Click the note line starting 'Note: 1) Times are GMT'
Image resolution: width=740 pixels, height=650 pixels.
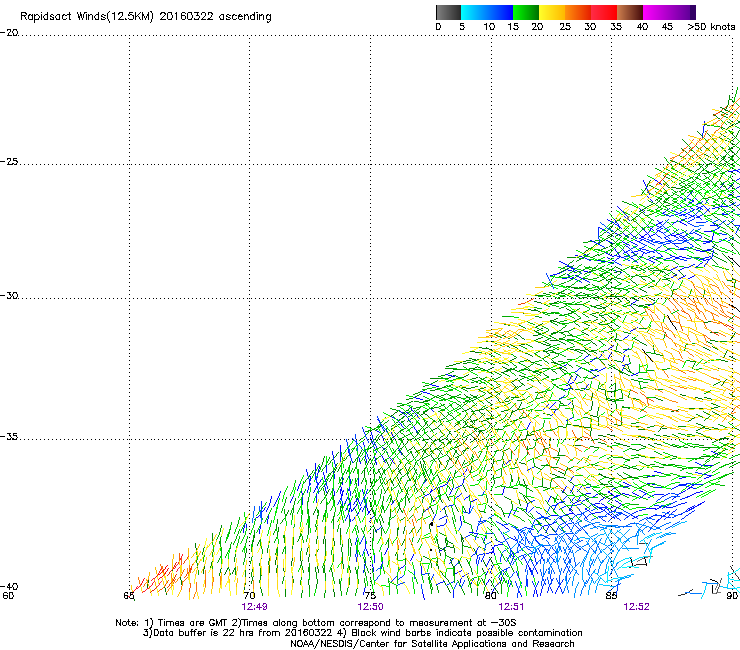[316, 623]
